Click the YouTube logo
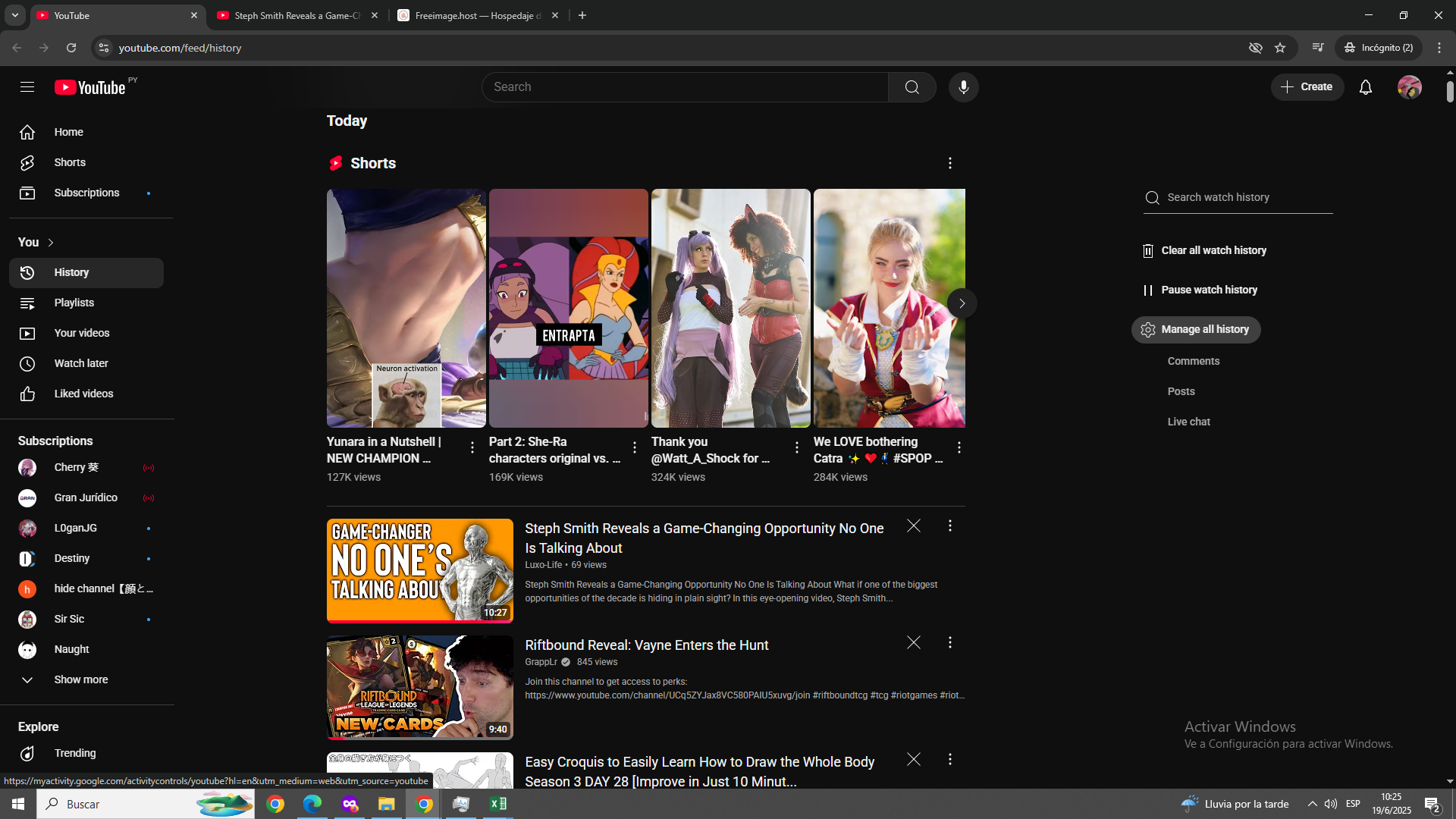The width and height of the screenshot is (1456, 819). [x=90, y=87]
